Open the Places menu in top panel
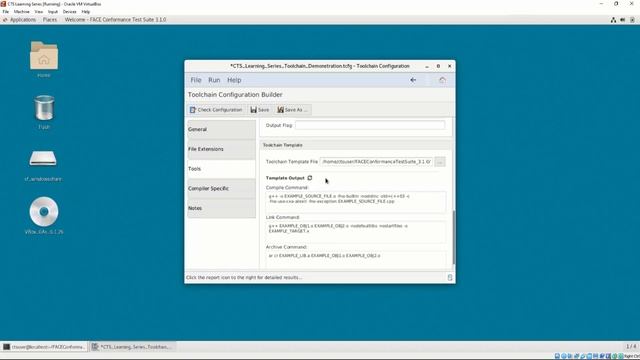The image size is (640, 360). coord(50,20)
